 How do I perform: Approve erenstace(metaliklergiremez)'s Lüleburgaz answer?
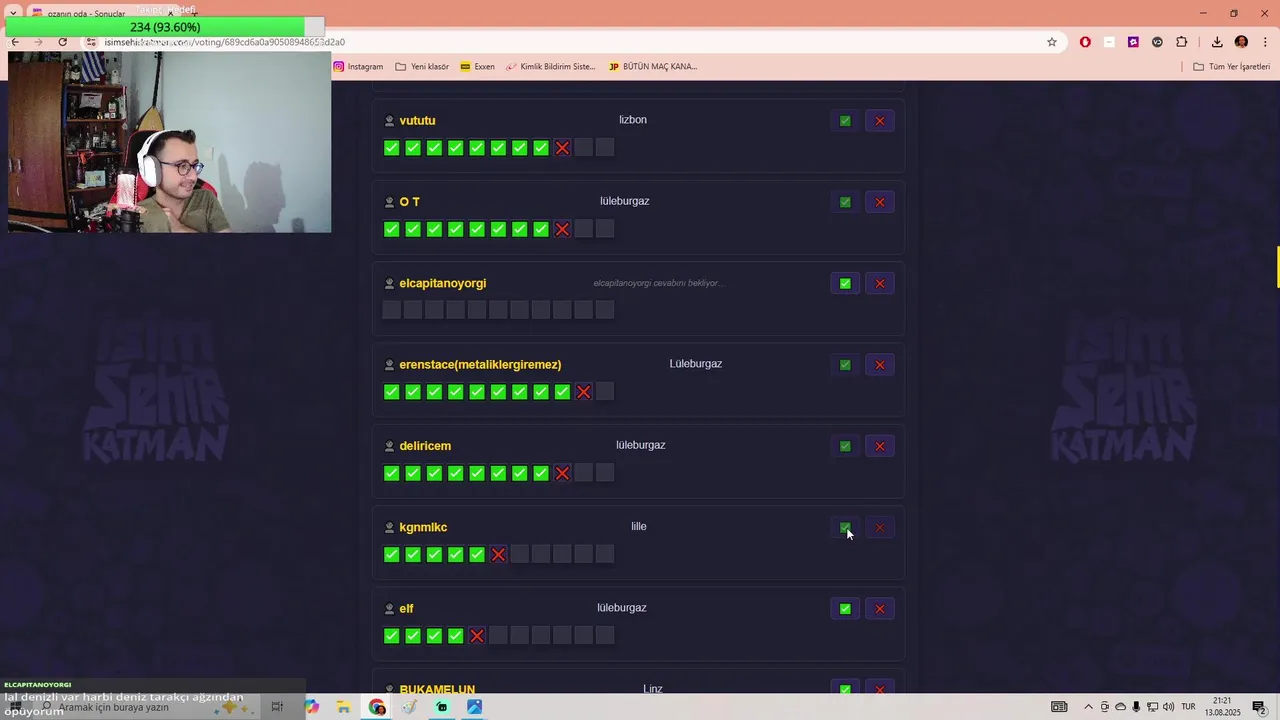tap(845, 365)
